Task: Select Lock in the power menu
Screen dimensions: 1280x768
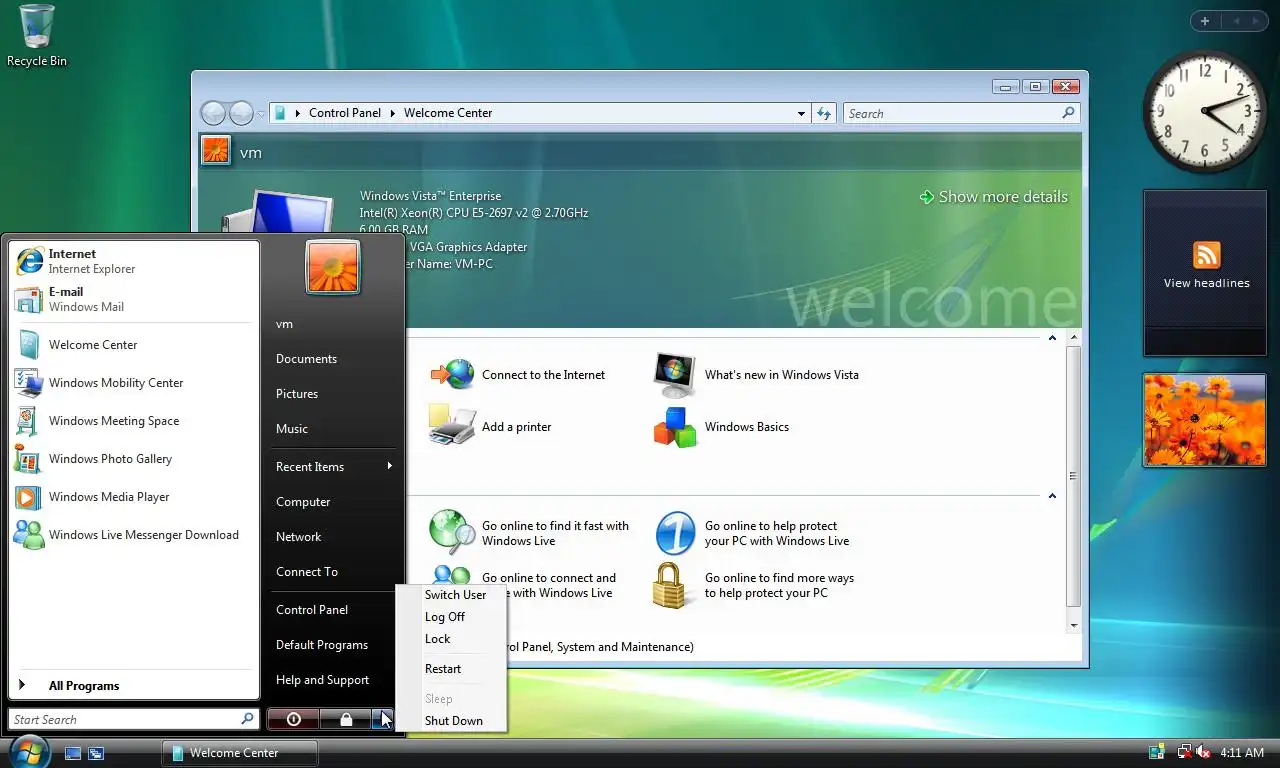Action: click(x=438, y=639)
